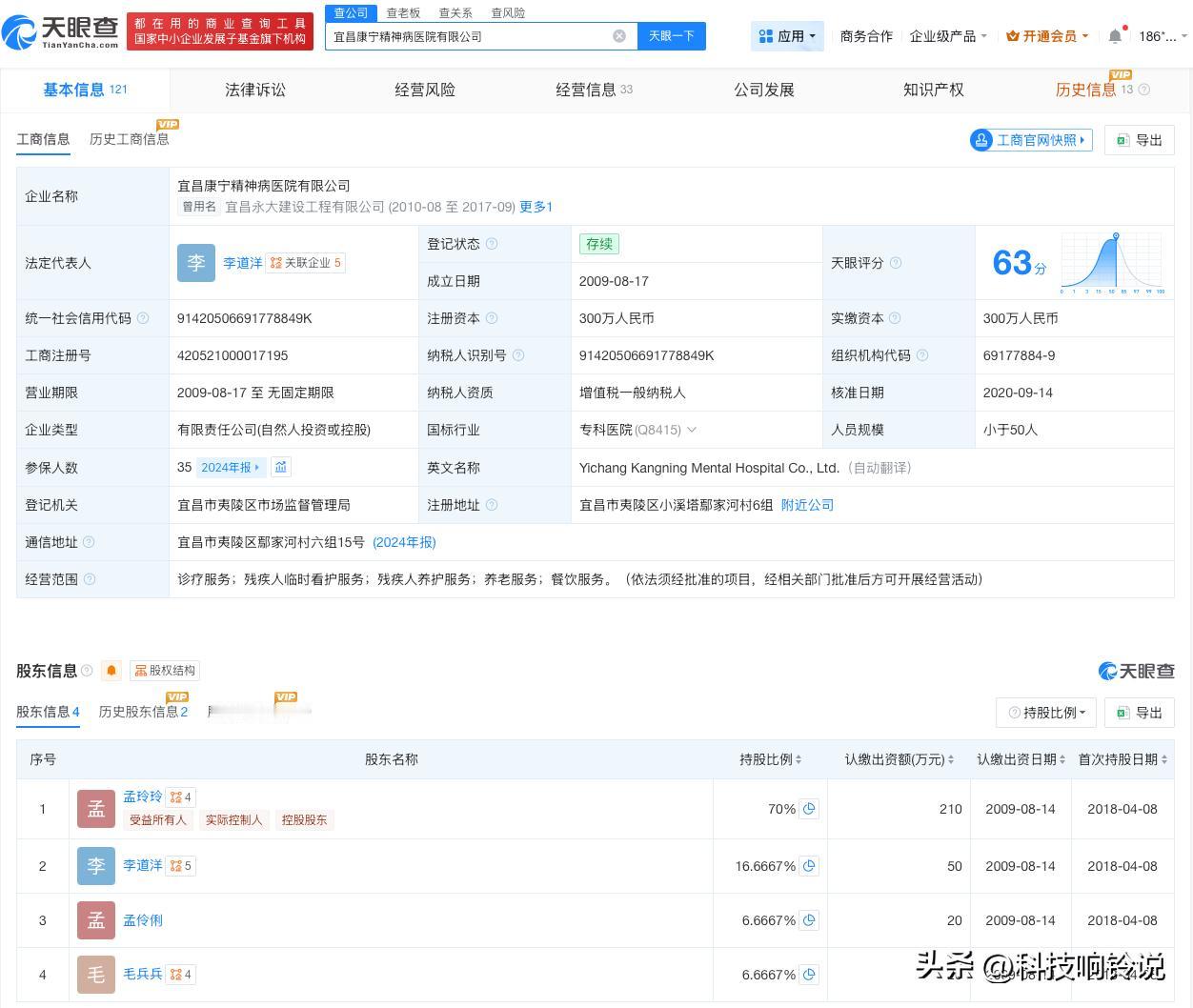
Task: Open the 历史工商信息 sub-tab
Action: (x=130, y=139)
